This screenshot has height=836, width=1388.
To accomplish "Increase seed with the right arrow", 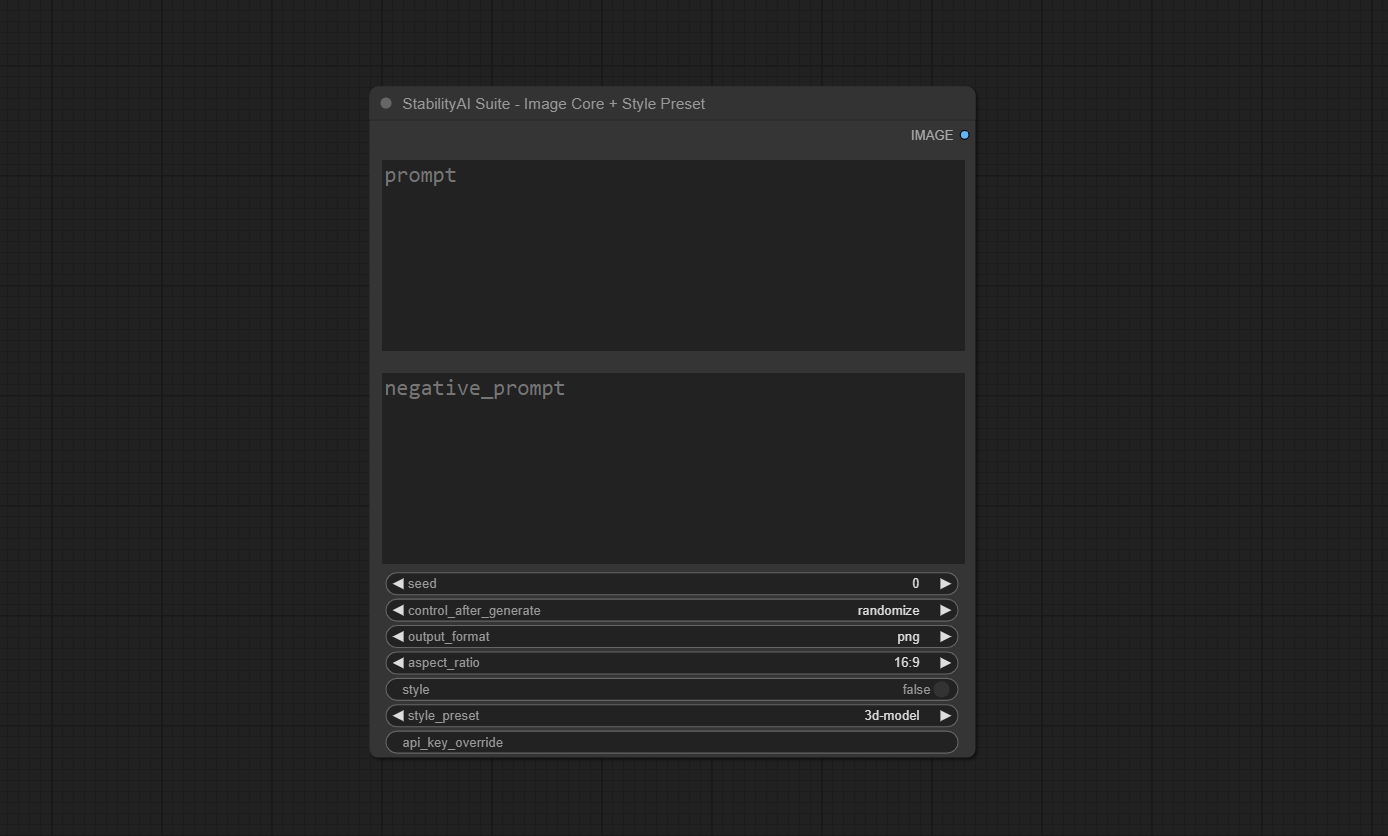I will (945, 583).
